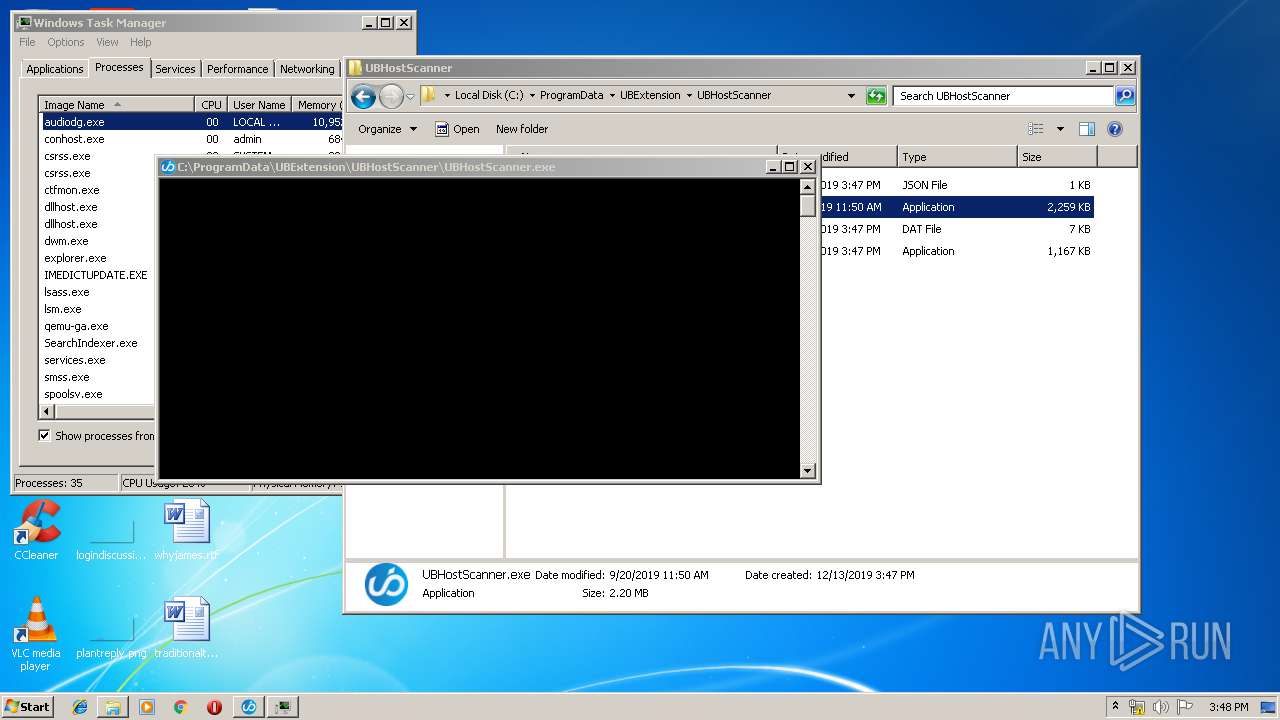Screen dimensions: 1280x720
Task: Click the console window system icon in the title bar
Action: (168, 167)
